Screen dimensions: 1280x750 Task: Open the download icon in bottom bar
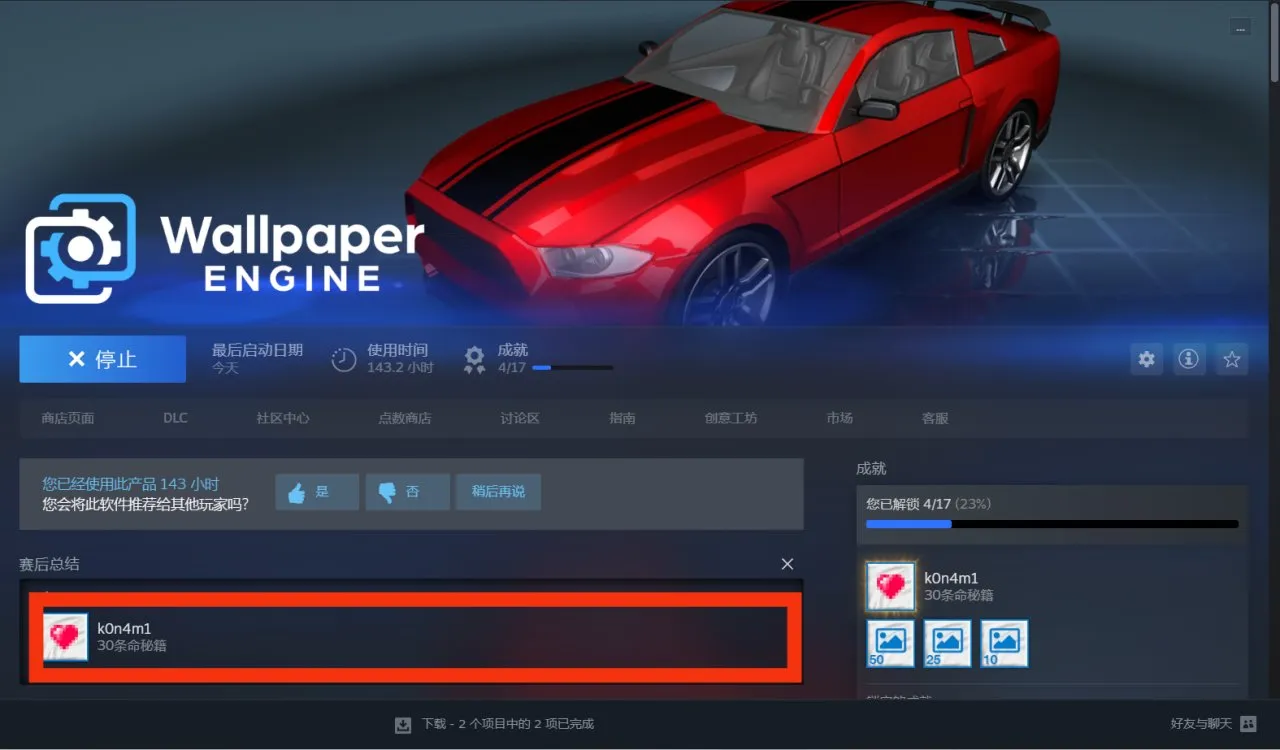pyautogui.click(x=403, y=724)
